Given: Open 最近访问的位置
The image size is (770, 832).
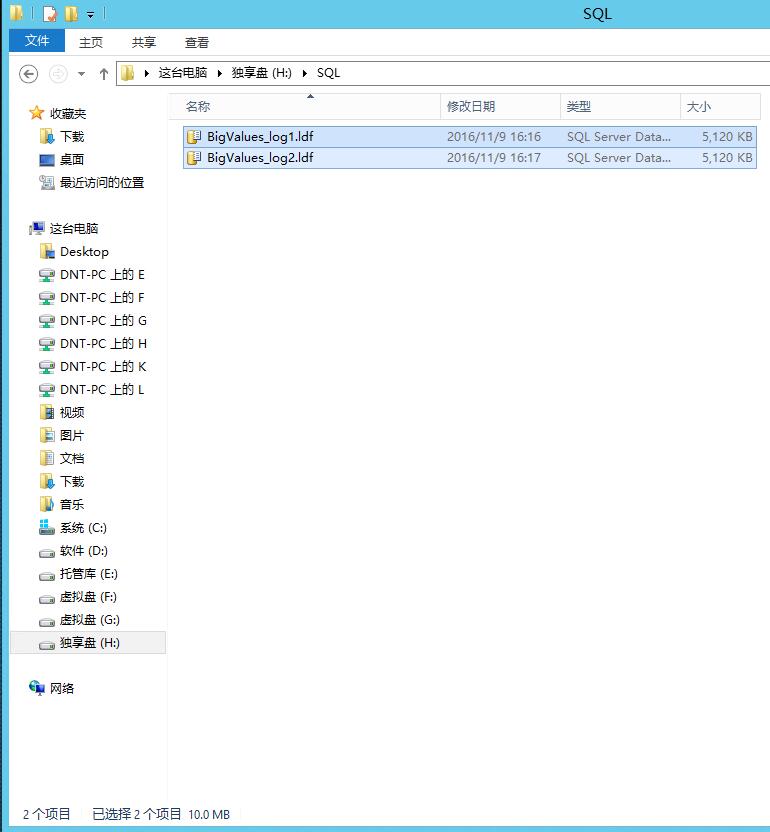Looking at the screenshot, I should [x=102, y=183].
